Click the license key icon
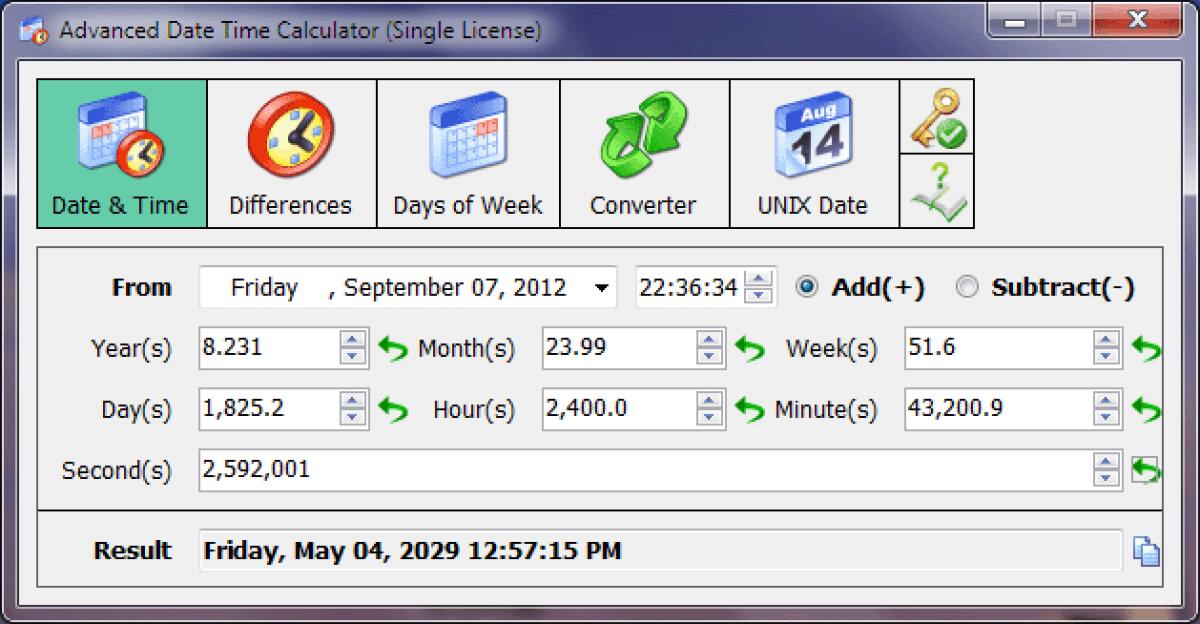Screen dimensions: 1200x624 [x=937, y=114]
